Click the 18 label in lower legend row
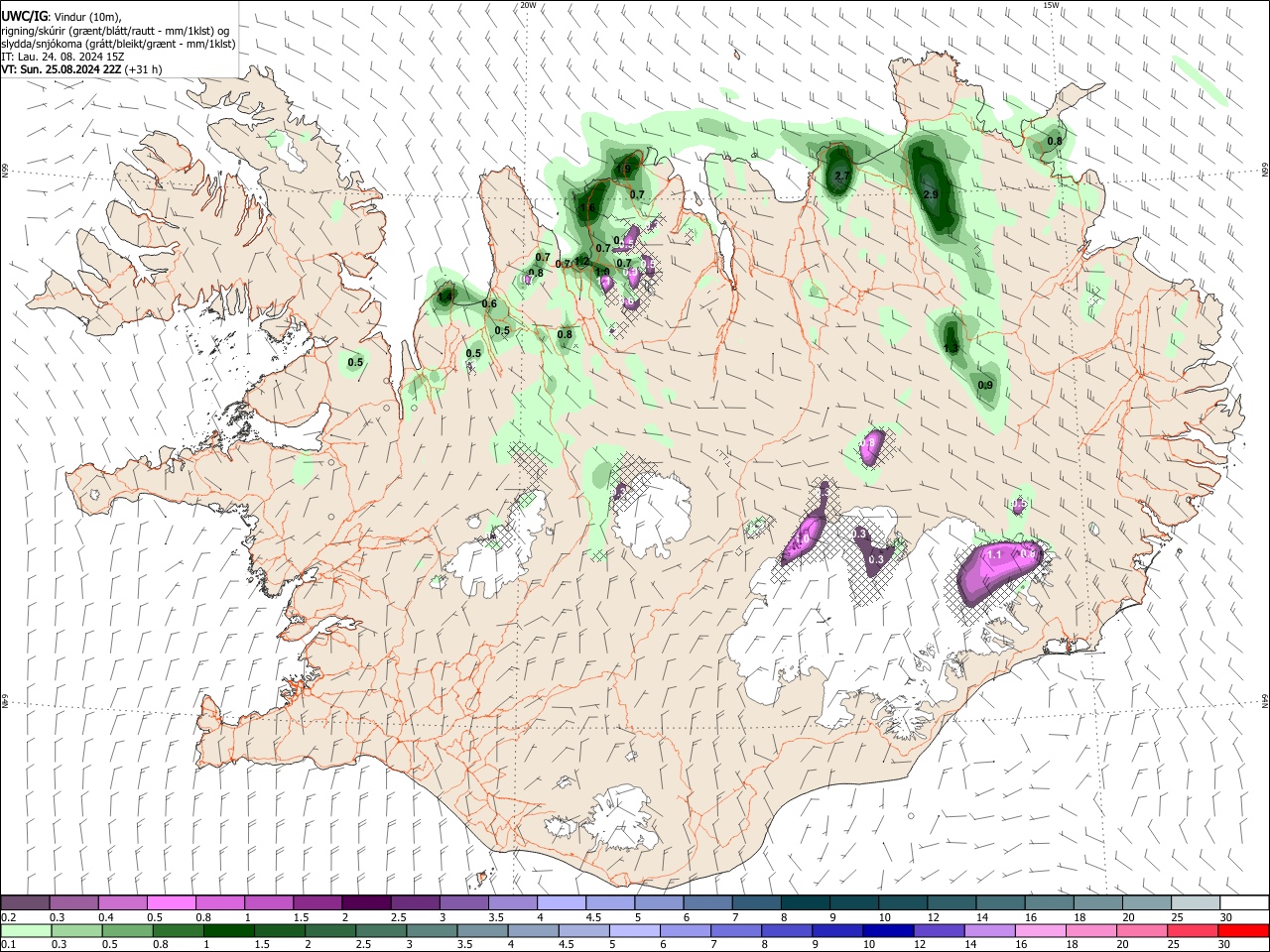 (1072, 944)
